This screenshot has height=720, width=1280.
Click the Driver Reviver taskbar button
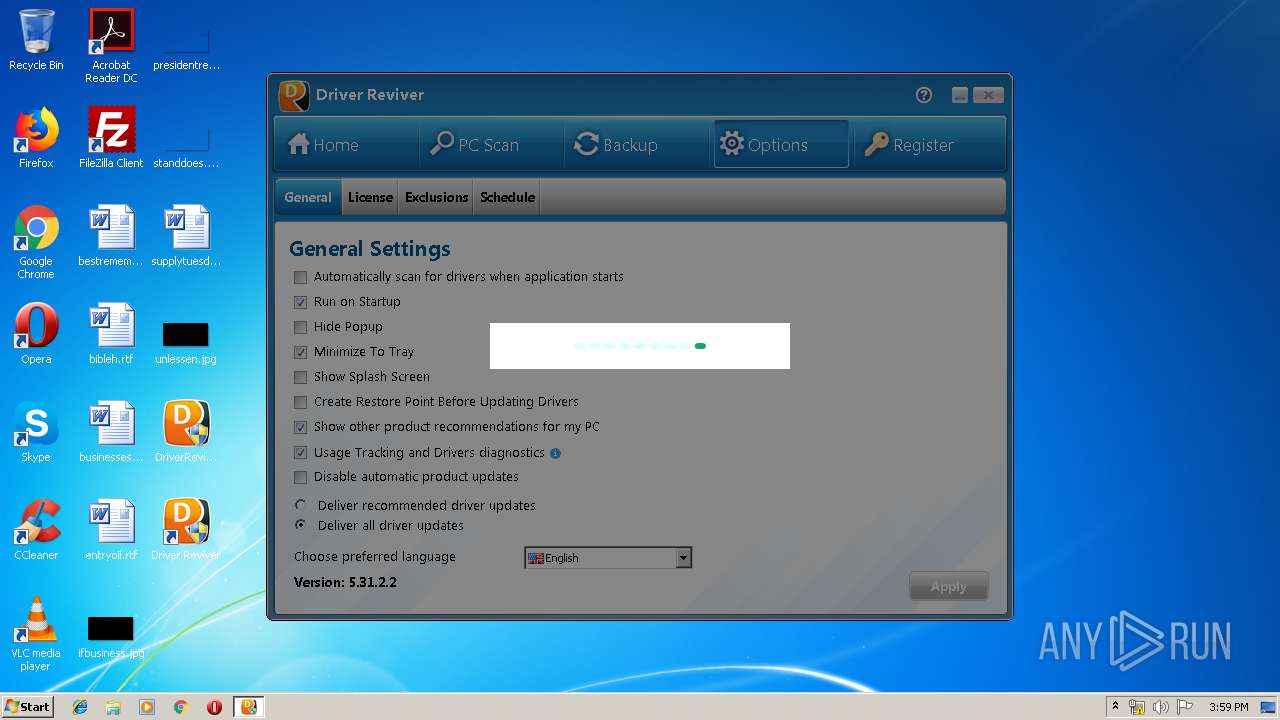248,707
